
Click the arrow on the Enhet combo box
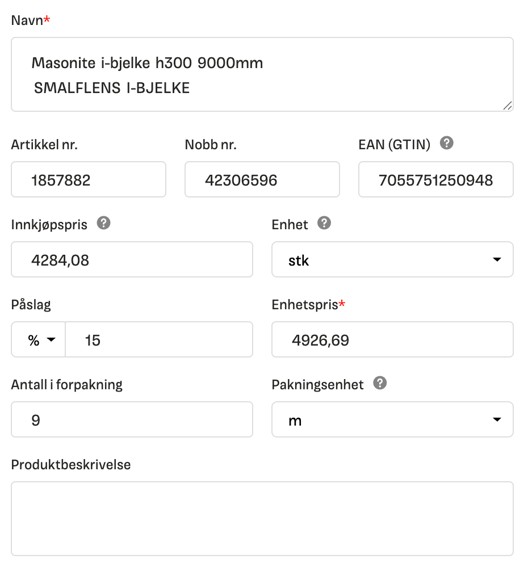[497, 260]
